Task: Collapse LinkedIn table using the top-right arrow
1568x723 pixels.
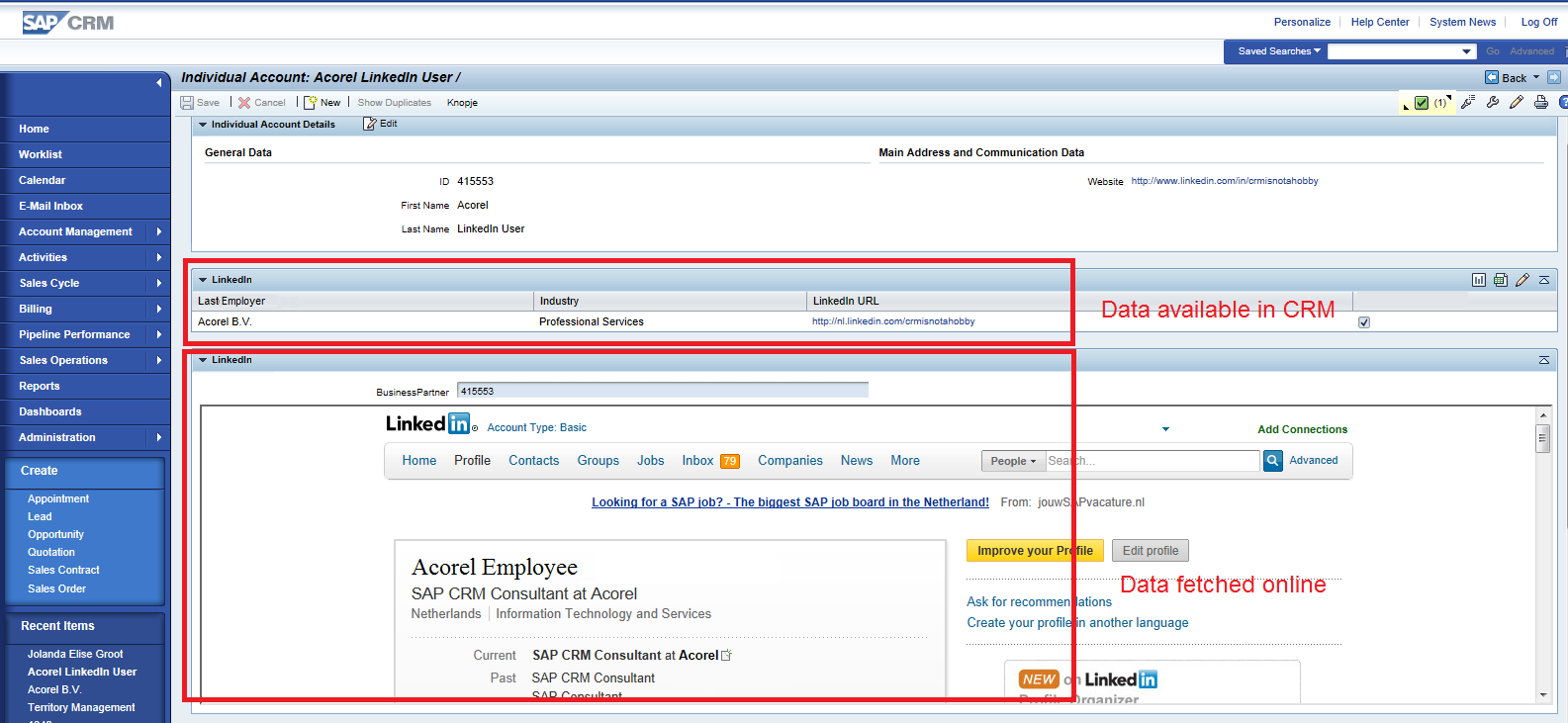Action: [x=1544, y=280]
